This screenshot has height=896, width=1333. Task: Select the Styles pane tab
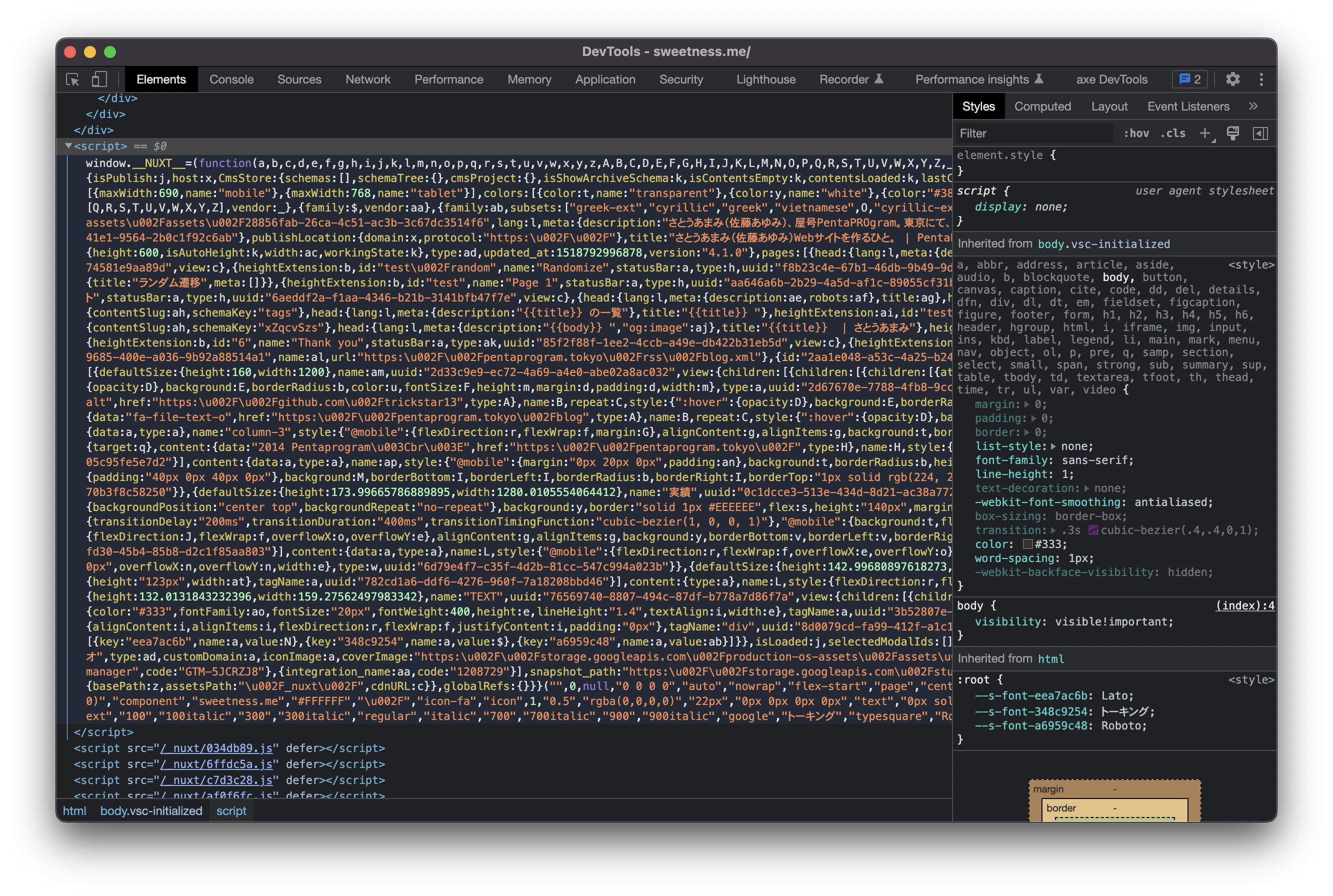point(978,106)
